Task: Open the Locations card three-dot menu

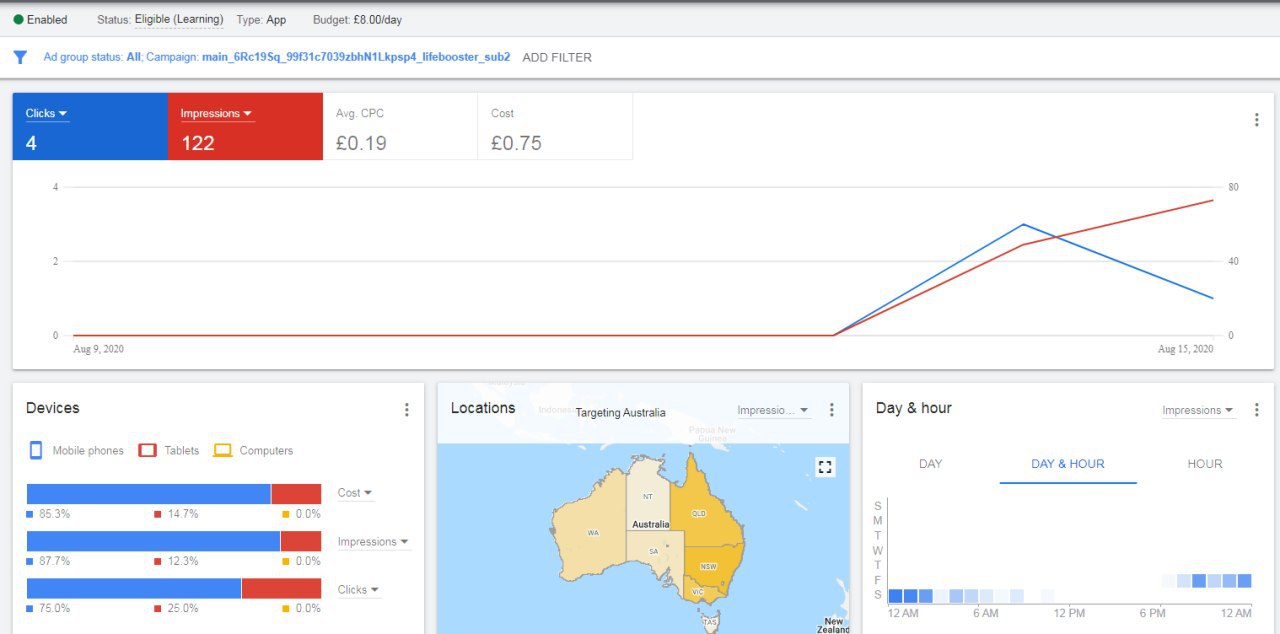Action: point(831,410)
